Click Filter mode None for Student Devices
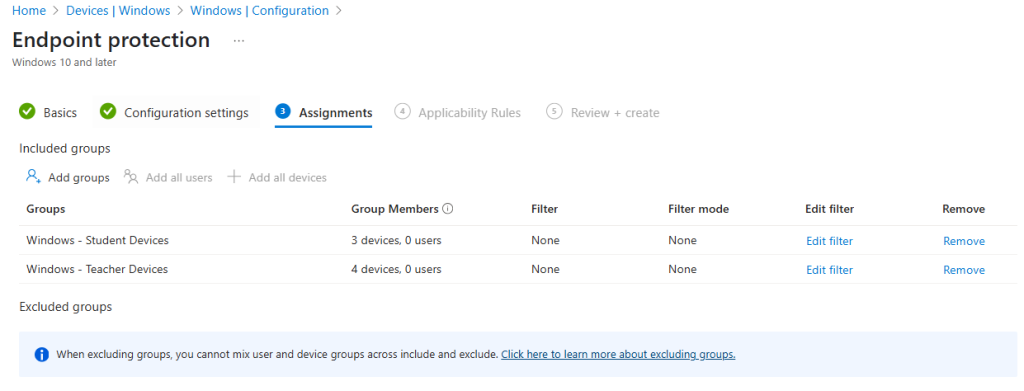The width and height of the screenshot is (1024, 391). (x=682, y=240)
